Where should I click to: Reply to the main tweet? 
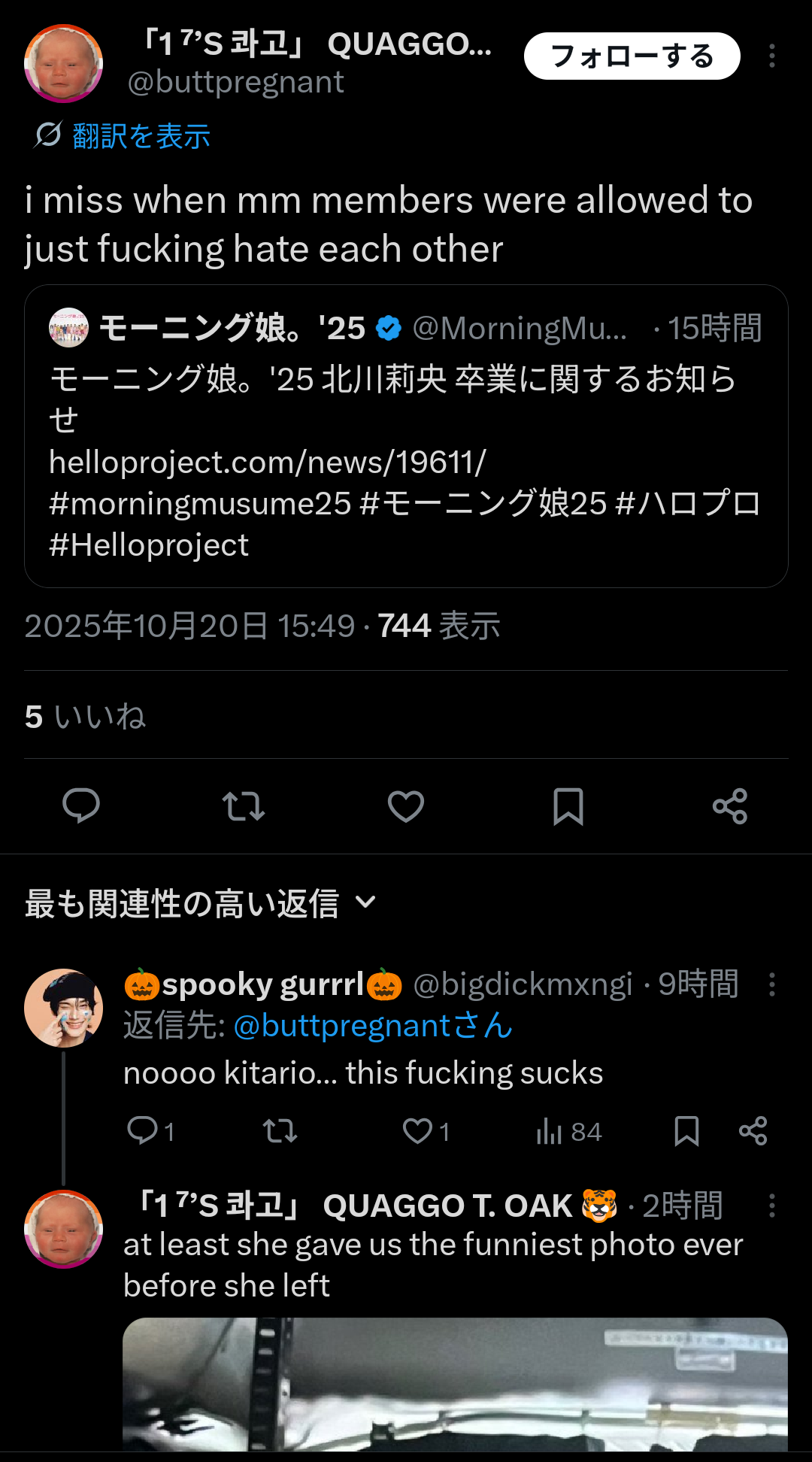pyautogui.click(x=81, y=806)
